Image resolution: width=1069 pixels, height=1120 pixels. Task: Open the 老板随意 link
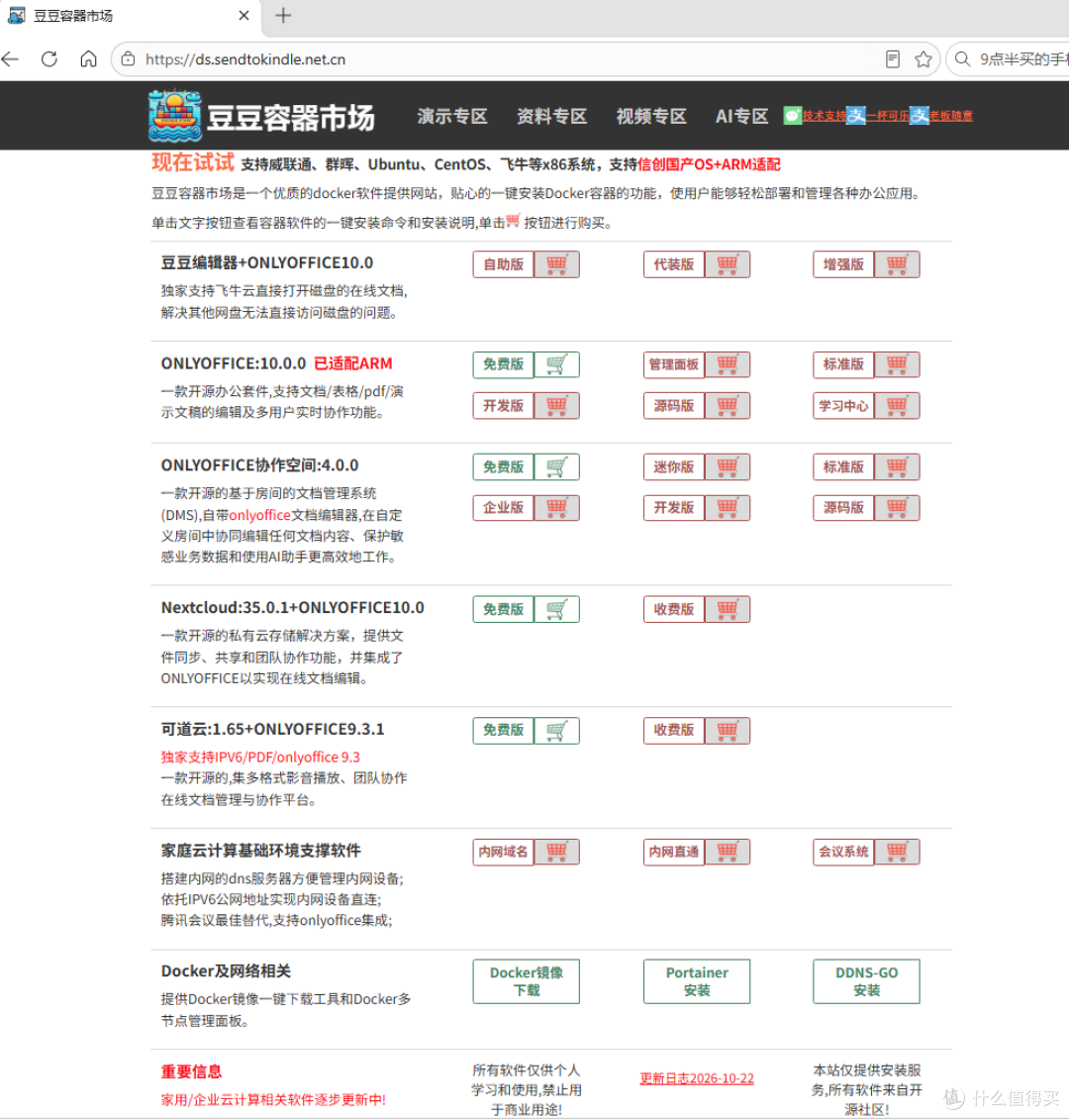pos(951,116)
